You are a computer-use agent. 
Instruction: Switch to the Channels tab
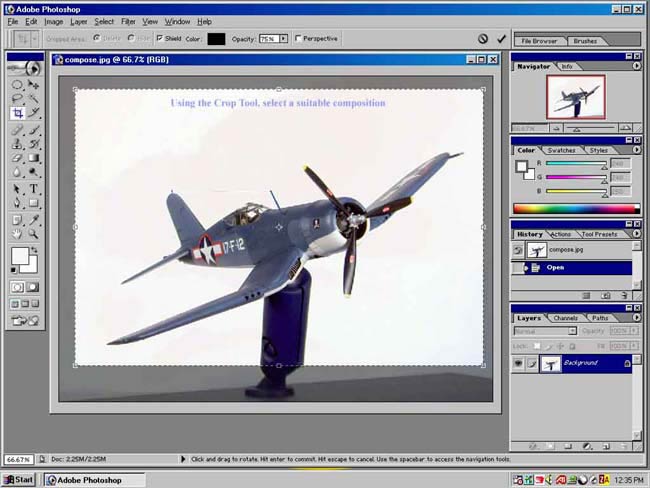pyautogui.click(x=565, y=318)
